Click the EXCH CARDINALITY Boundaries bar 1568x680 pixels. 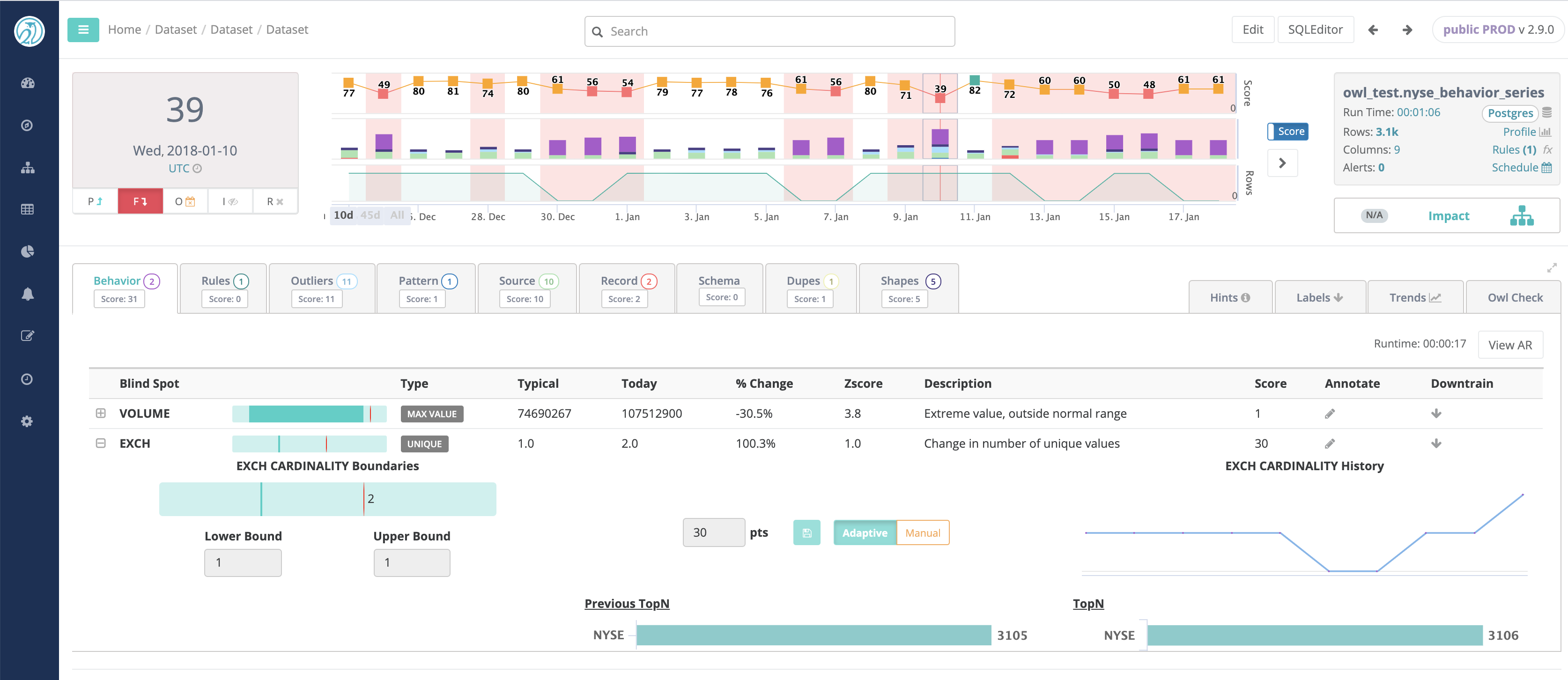(x=327, y=499)
